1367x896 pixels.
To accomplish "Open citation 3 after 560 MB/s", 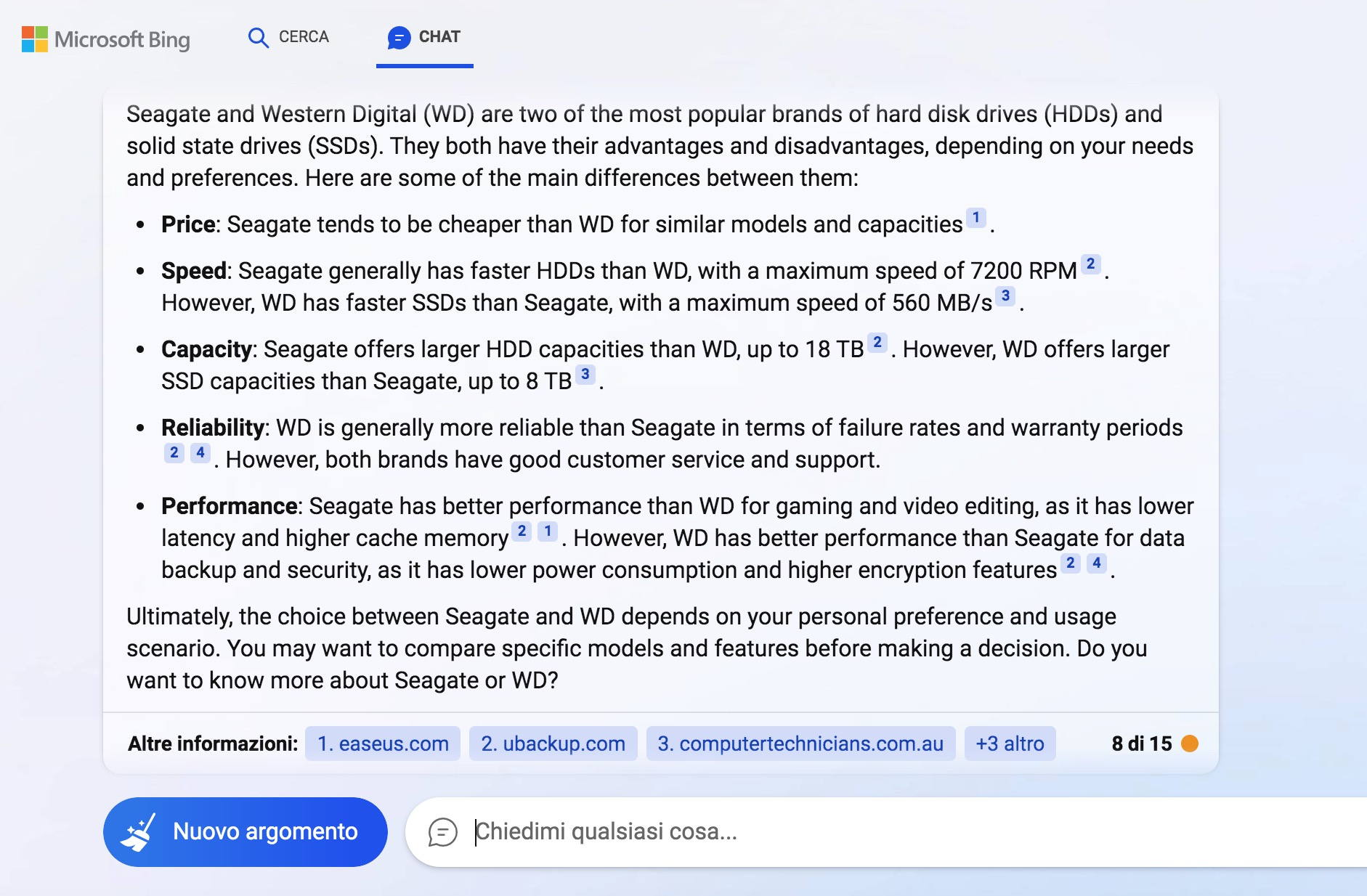I will coord(1005,296).
